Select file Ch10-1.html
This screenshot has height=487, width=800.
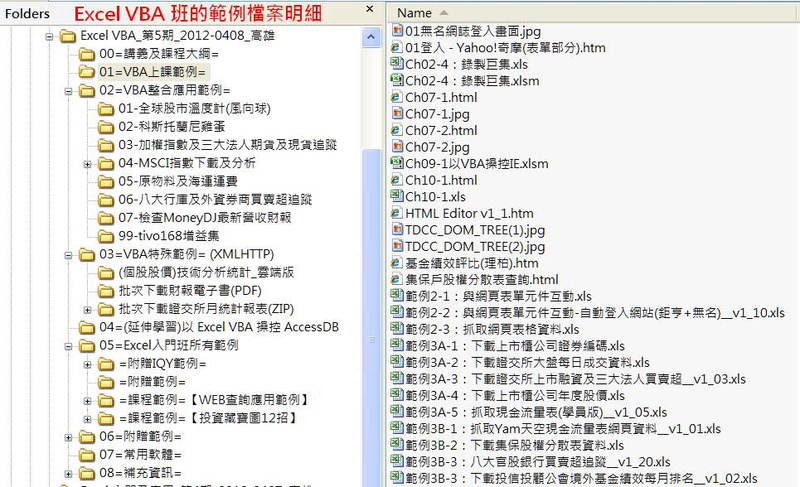441,180
